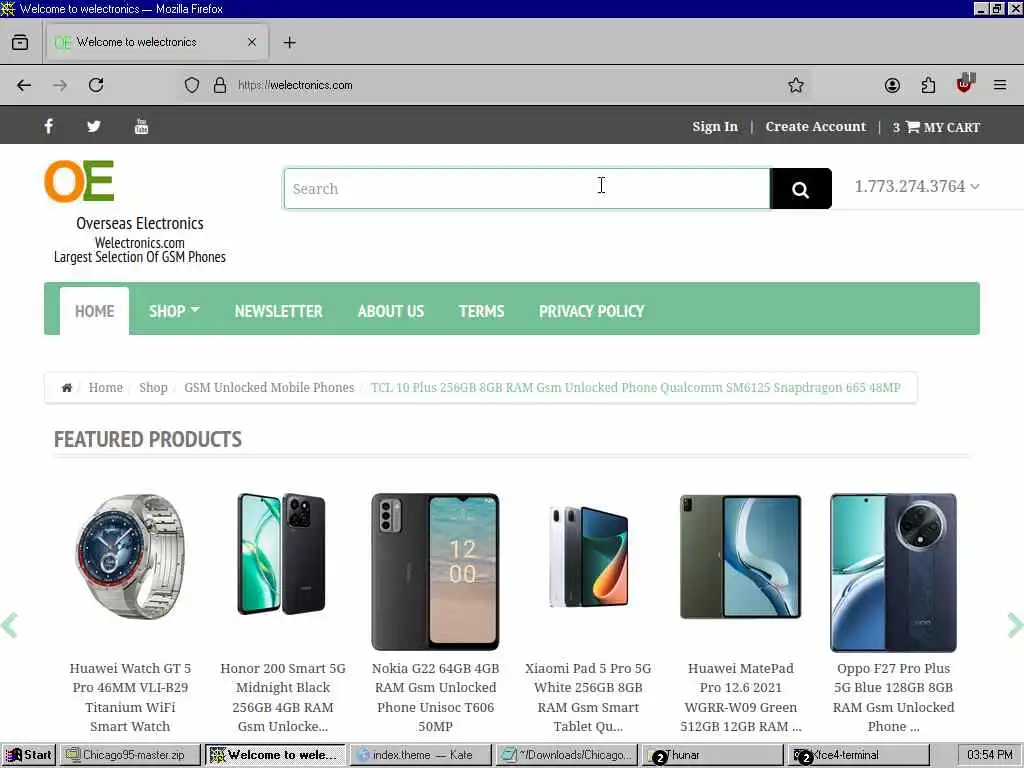The width and height of the screenshot is (1024, 768).
Task: Switch to index.theme Kate taskbar window
Action: tap(419, 755)
